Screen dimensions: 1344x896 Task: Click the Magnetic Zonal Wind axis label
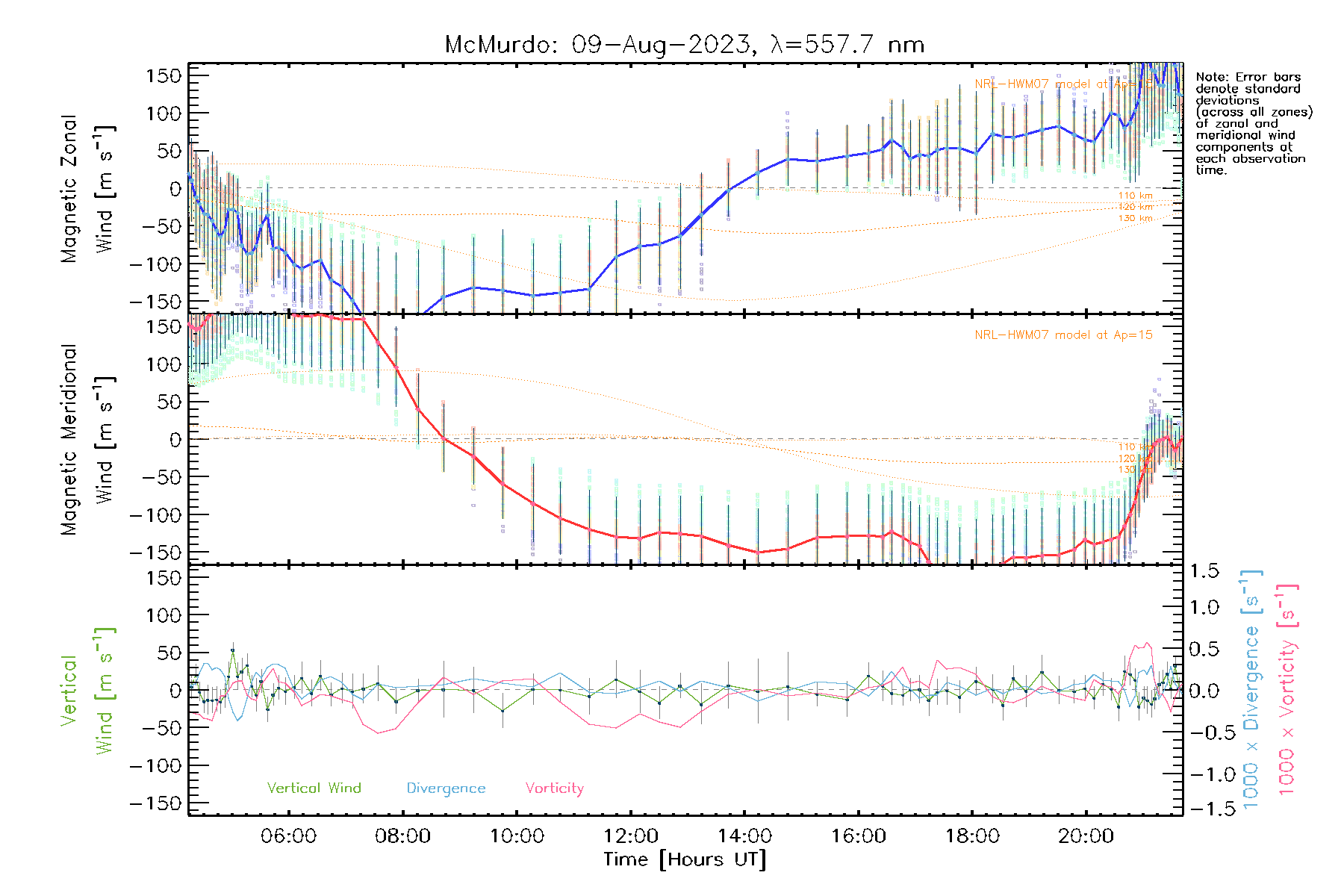click(87, 188)
